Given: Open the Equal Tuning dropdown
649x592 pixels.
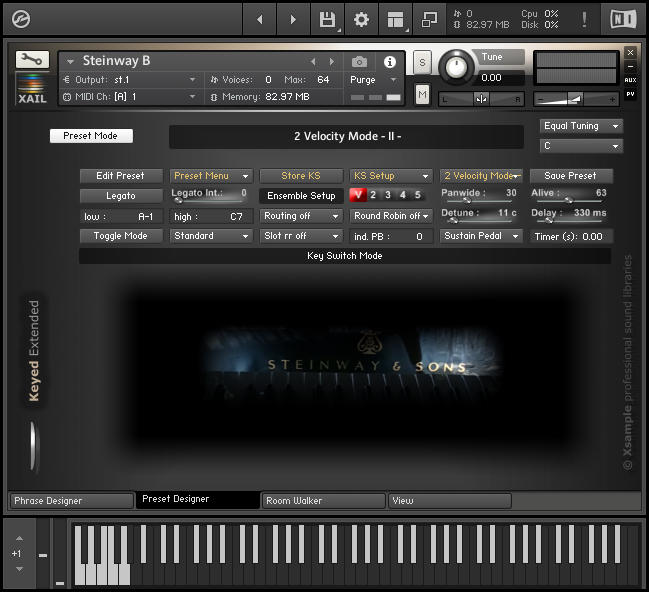Looking at the screenshot, I should tap(581, 126).
